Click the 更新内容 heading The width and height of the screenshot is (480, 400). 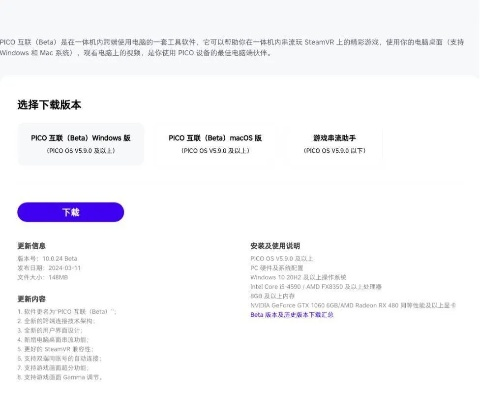[32, 299]
